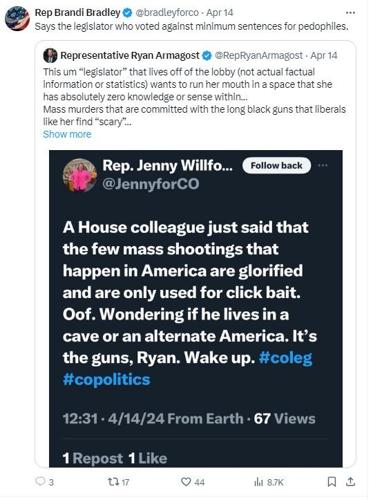Click Rep Brandi Bradley's display name

[77, 13]
